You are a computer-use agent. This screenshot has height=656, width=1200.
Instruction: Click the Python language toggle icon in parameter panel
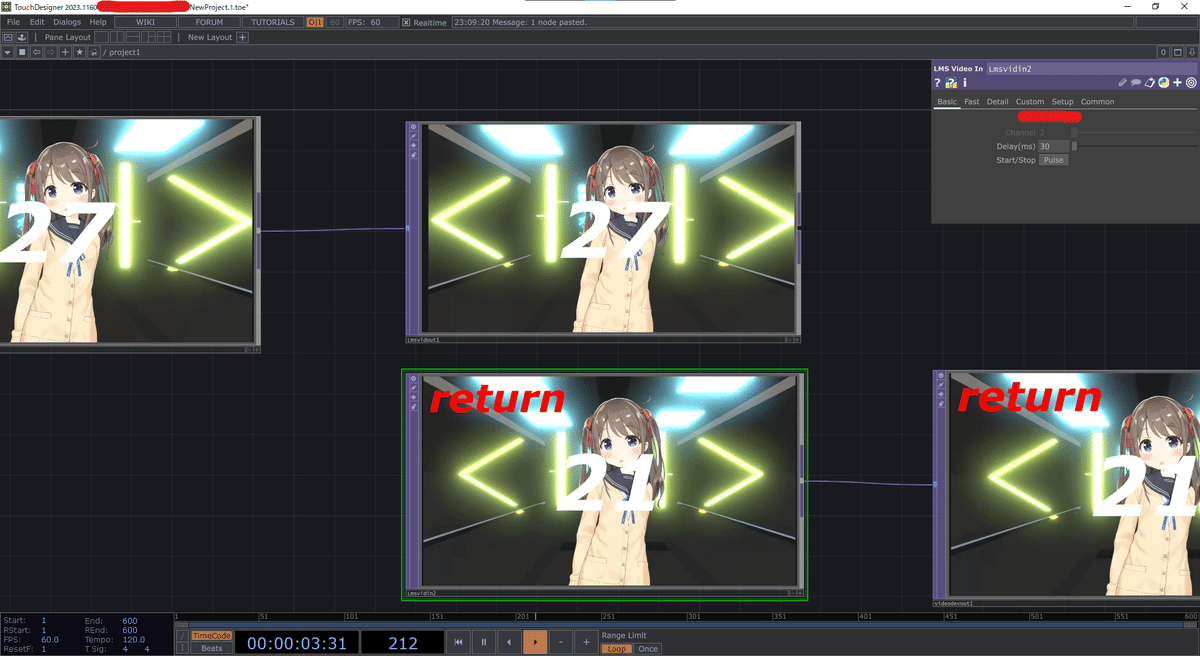(1164, 82)
